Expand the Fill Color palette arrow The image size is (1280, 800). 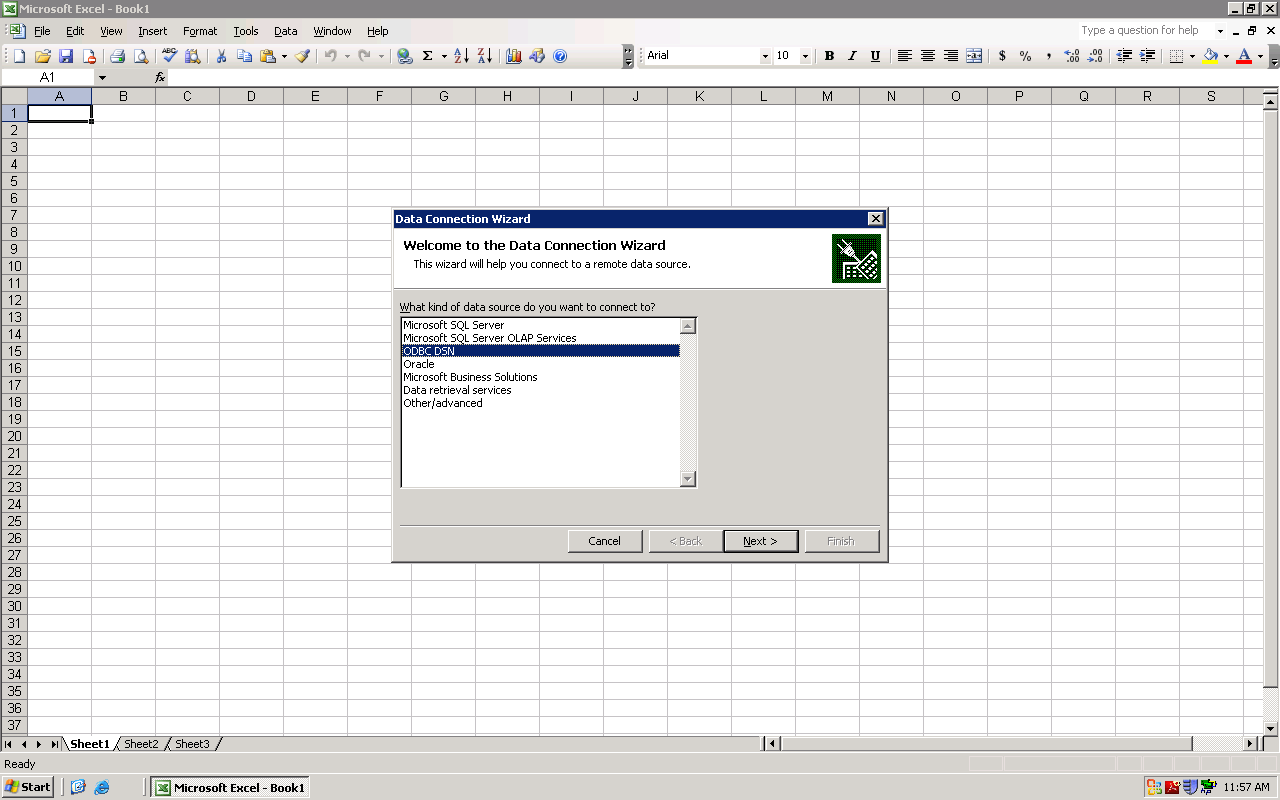pos(1226,56)
